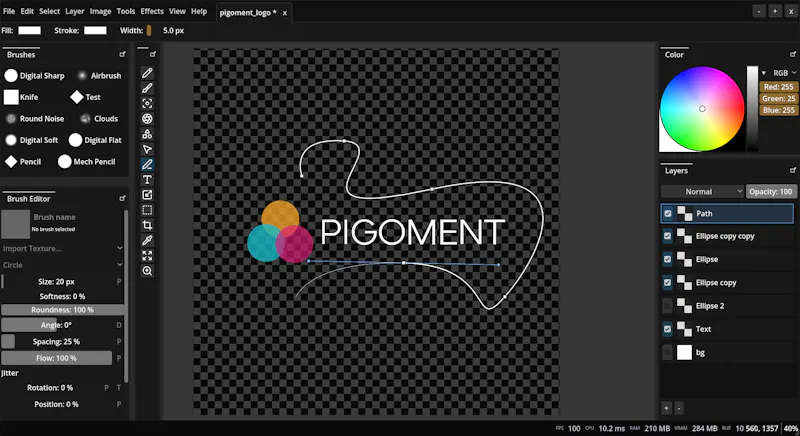Toggle the D flag beside Angle
Screen dimensions: 800x436
click(119, 325)
